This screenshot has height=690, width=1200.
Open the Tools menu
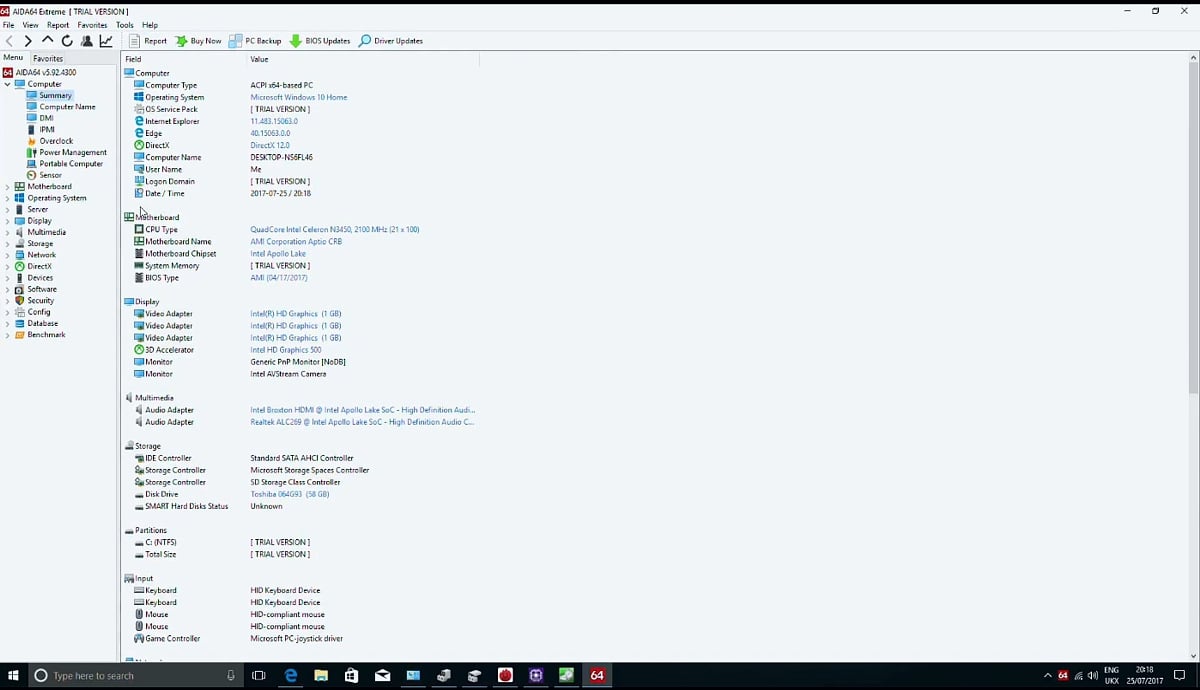pyautogui.click(x=124, y=25)
